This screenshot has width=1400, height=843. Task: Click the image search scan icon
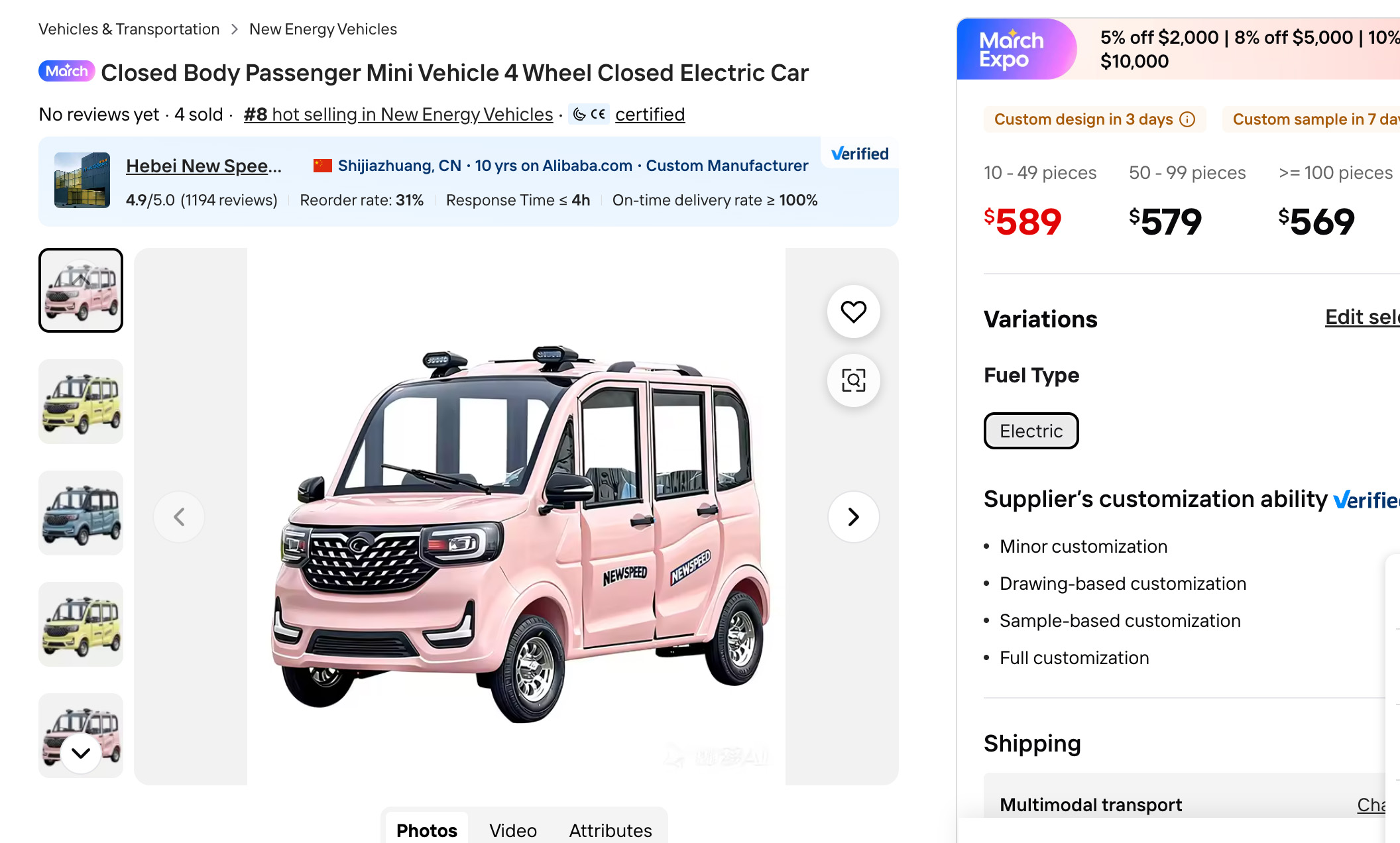853,380
